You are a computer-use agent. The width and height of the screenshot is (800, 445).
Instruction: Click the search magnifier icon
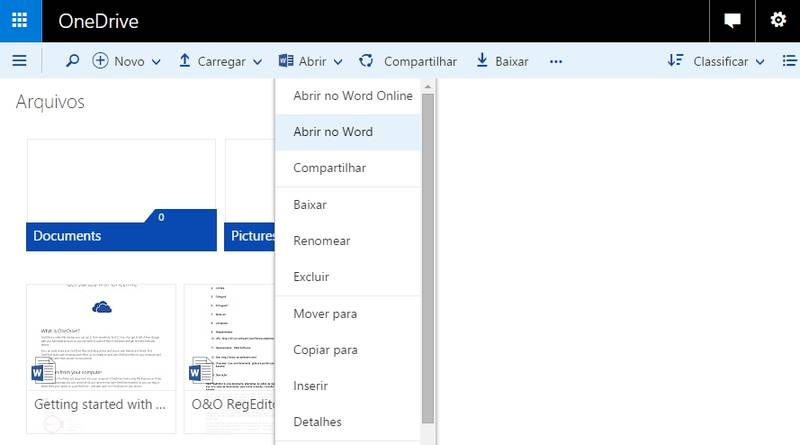72,61
